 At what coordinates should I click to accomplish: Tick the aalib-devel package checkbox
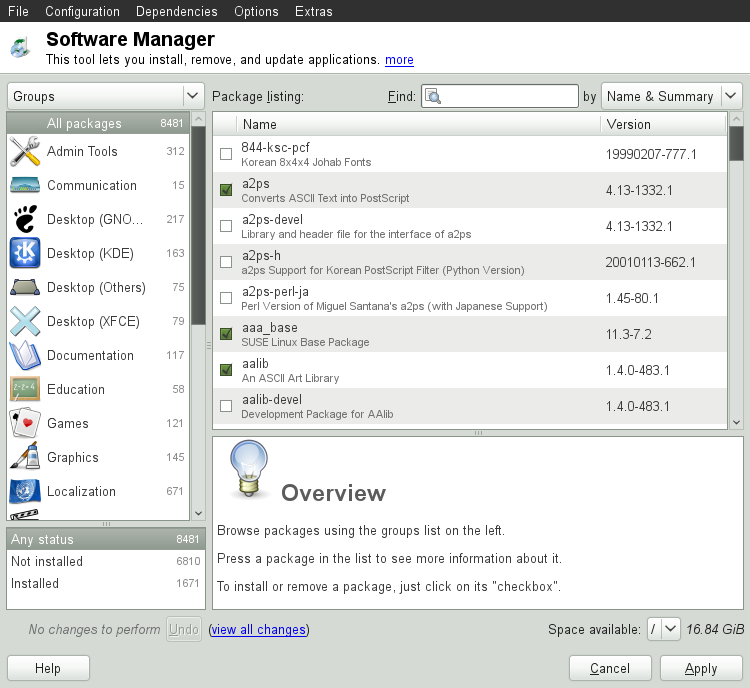click(x=226, y=406)
